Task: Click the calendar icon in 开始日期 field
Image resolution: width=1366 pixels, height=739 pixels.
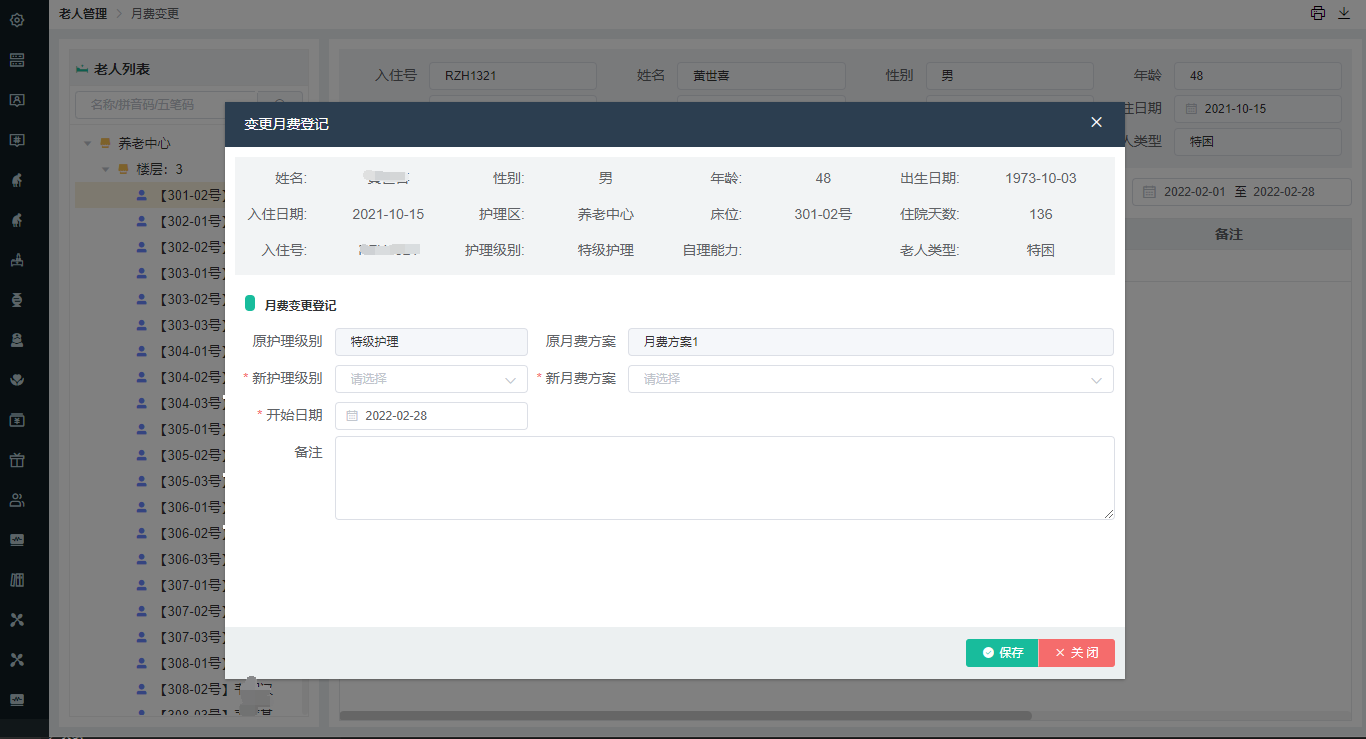Action: tap(352, 415)
